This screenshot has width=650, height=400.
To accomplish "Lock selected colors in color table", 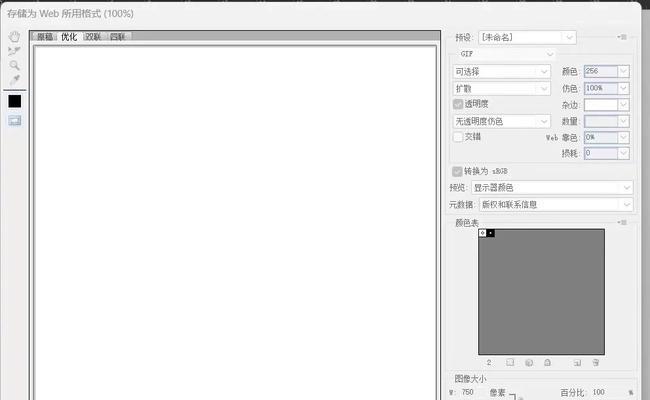I will click(x=547, y=363).
